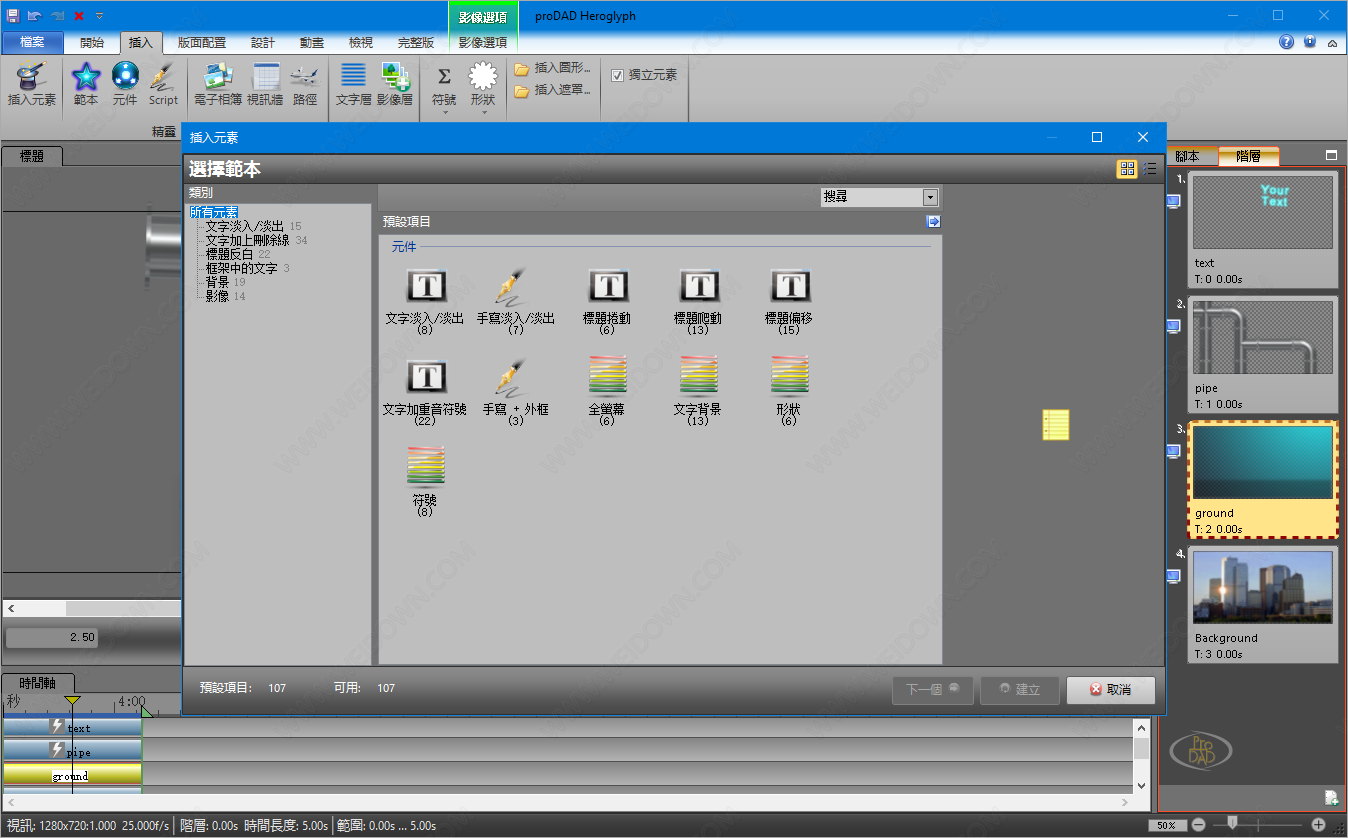Switch dialog to list view
1348x838 pixels.
coord(1149,169)
